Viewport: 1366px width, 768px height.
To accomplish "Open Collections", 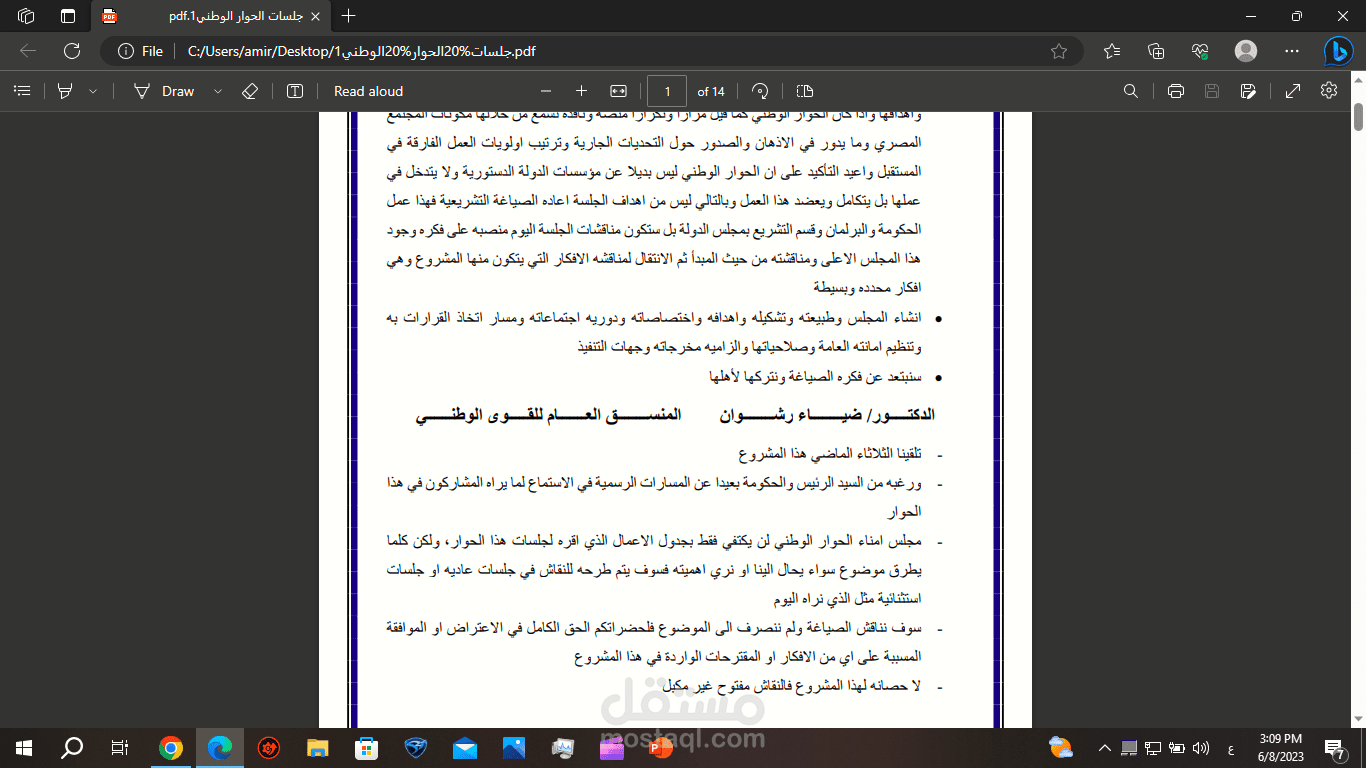I will pyautogui.click(x=1156, y=51).
